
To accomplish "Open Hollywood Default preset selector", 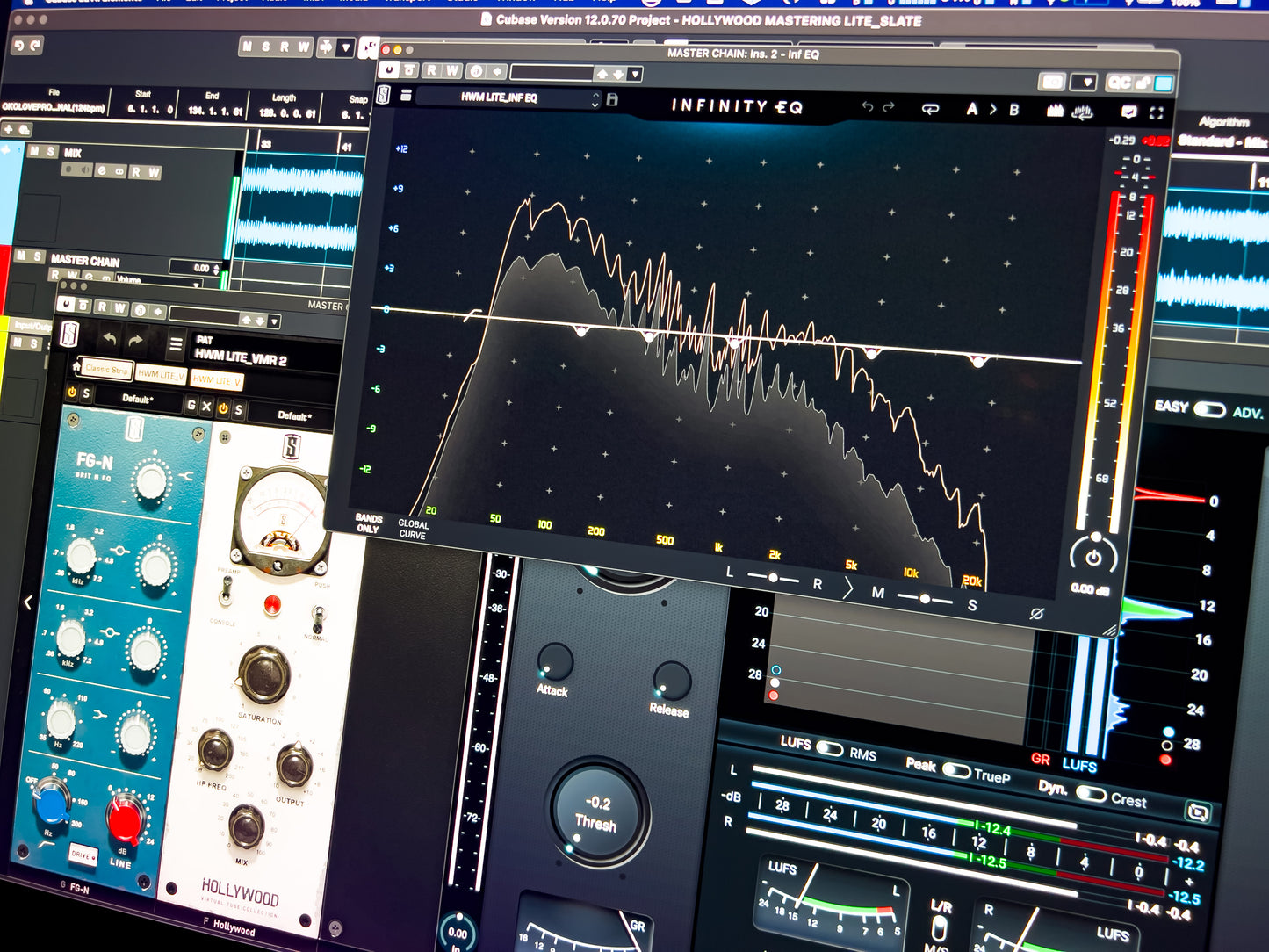I will click(x=292, y=415).
